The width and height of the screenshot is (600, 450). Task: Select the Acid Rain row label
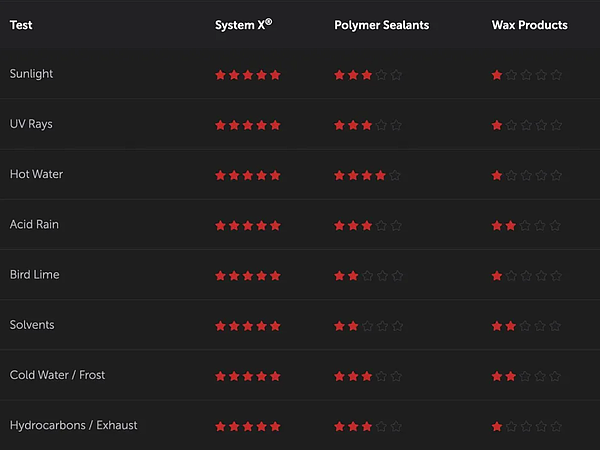(34, 225)
